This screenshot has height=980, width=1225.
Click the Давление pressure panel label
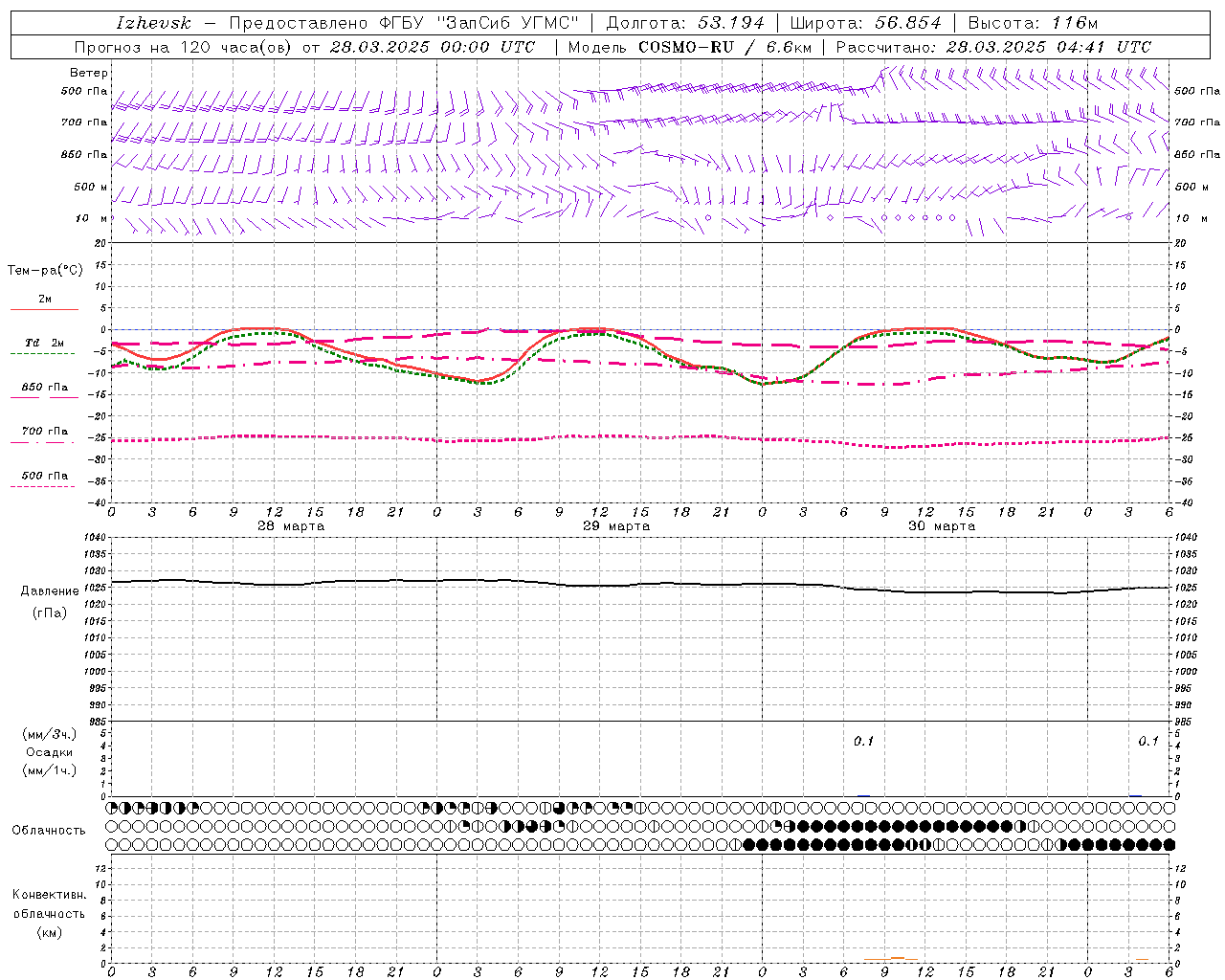pyautogui.click(x=50, y=591)
